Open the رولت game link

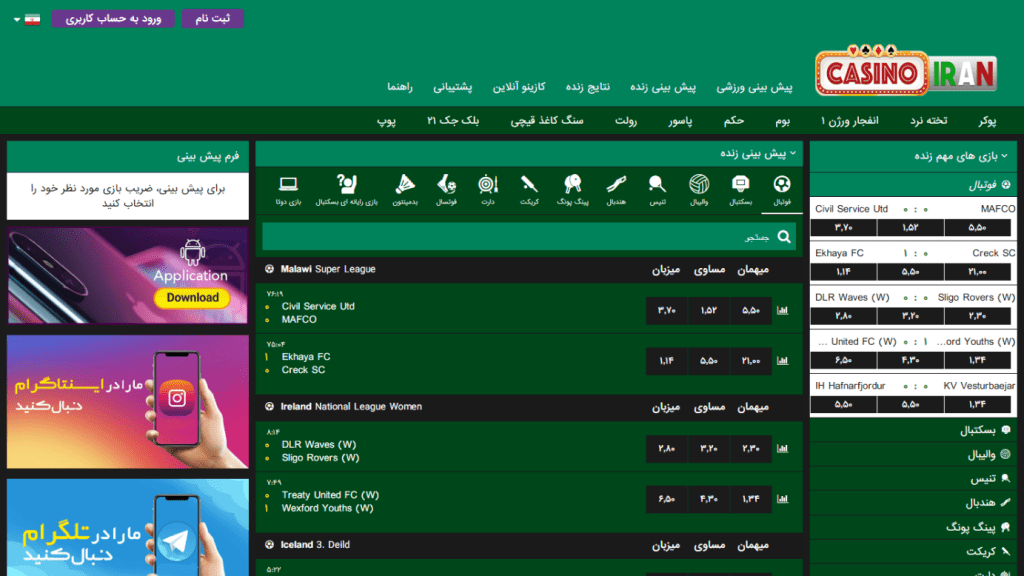point(626,121)
